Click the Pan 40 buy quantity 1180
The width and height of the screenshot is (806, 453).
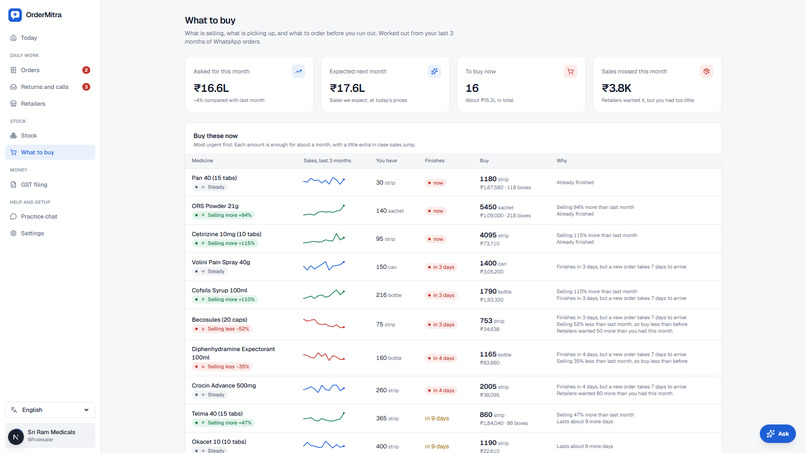pyautogui.click(x=488, y=179)
